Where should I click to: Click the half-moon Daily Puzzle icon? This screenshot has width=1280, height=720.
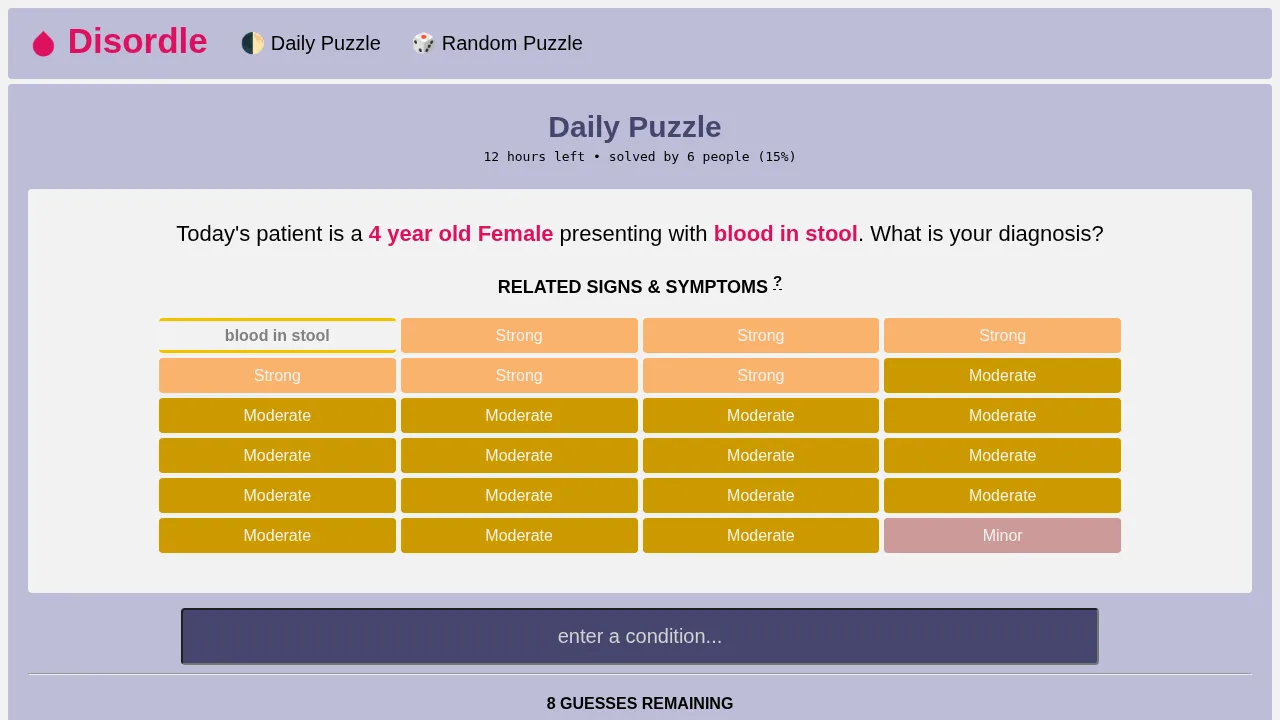(x=253, y=43)
